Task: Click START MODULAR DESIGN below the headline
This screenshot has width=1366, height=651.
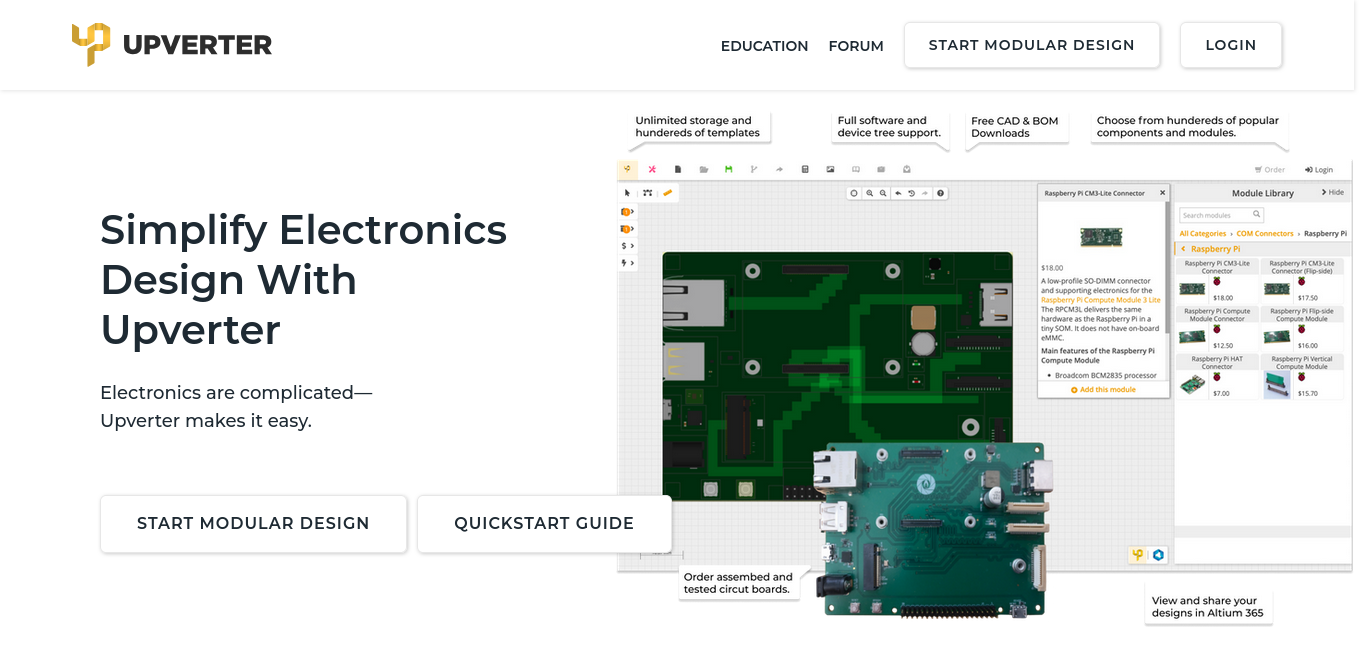Action: point(253,523)
